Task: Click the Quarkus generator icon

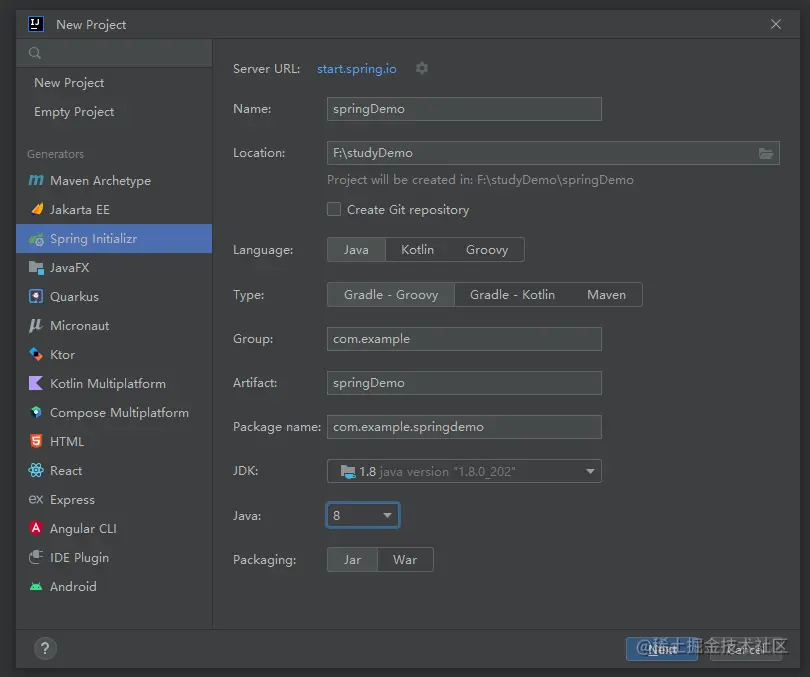Action: pos(36,296)
